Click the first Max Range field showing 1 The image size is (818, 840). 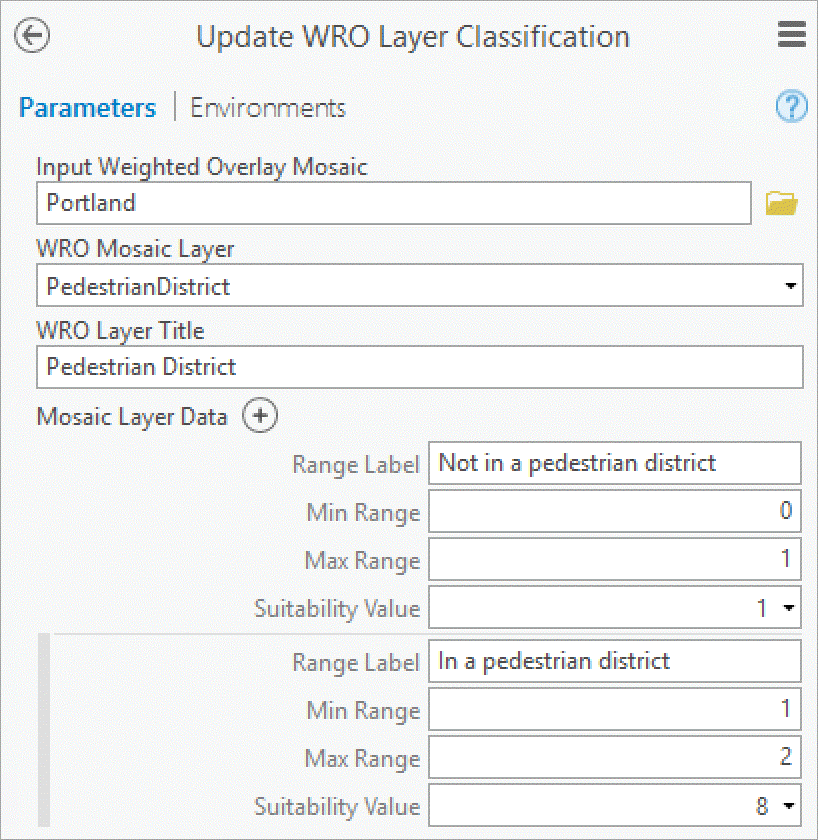pyautogui.click(x=614, y=560)
